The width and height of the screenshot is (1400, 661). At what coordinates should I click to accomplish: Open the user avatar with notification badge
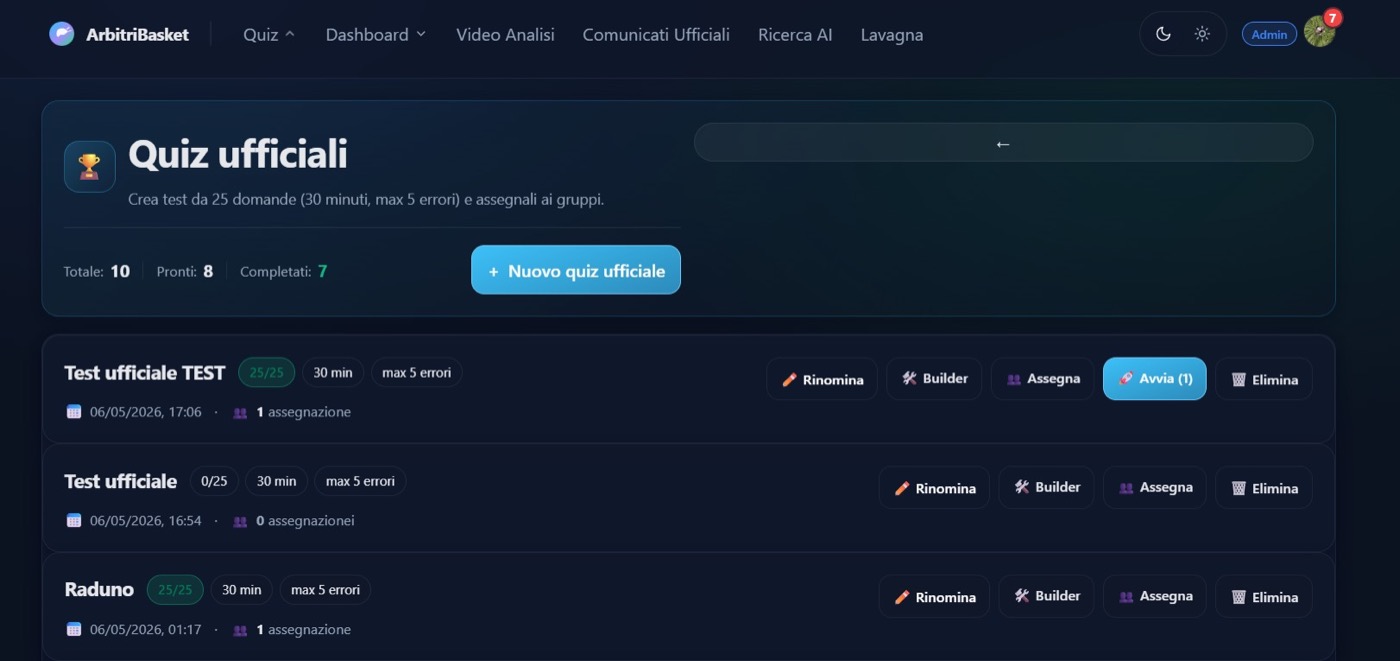click(1320, 32)
